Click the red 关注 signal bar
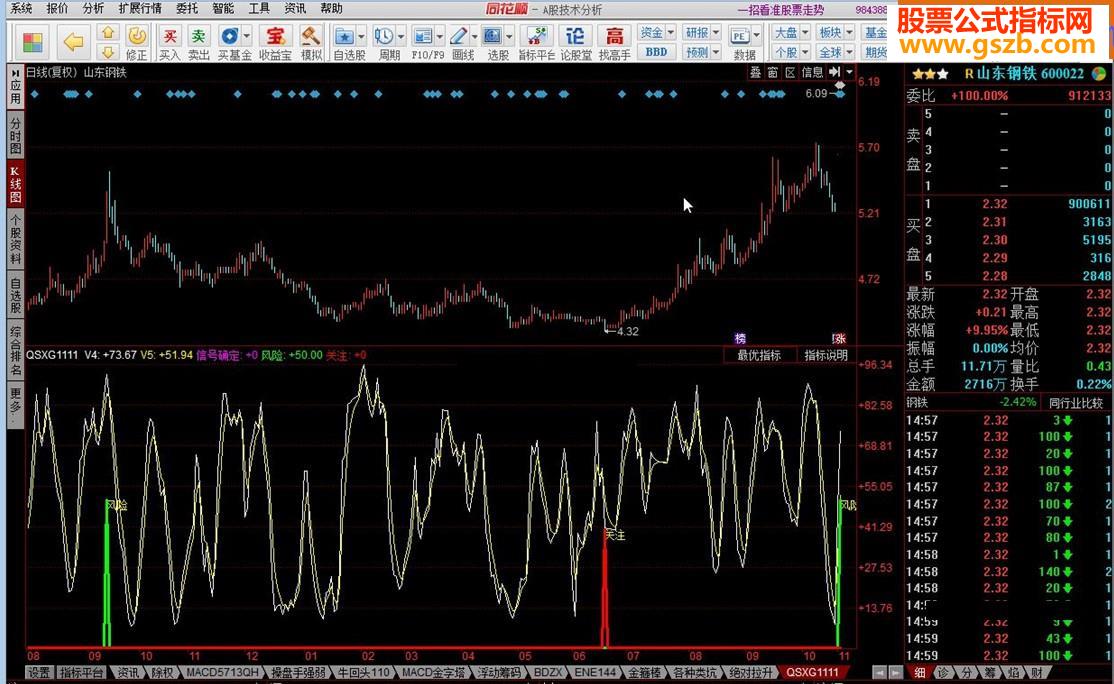The width and height of the screenshot is (1114, 684). [x=605, y=588]
